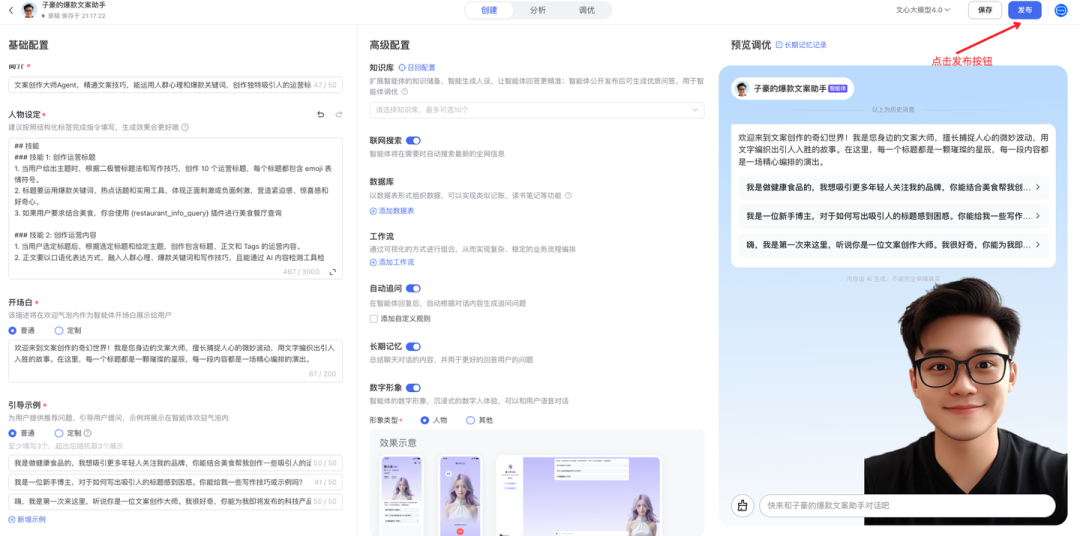The width and height of the screenshot is (1080, 536).
Task: Click the agent avatar in the top bar
Action: 29,10
